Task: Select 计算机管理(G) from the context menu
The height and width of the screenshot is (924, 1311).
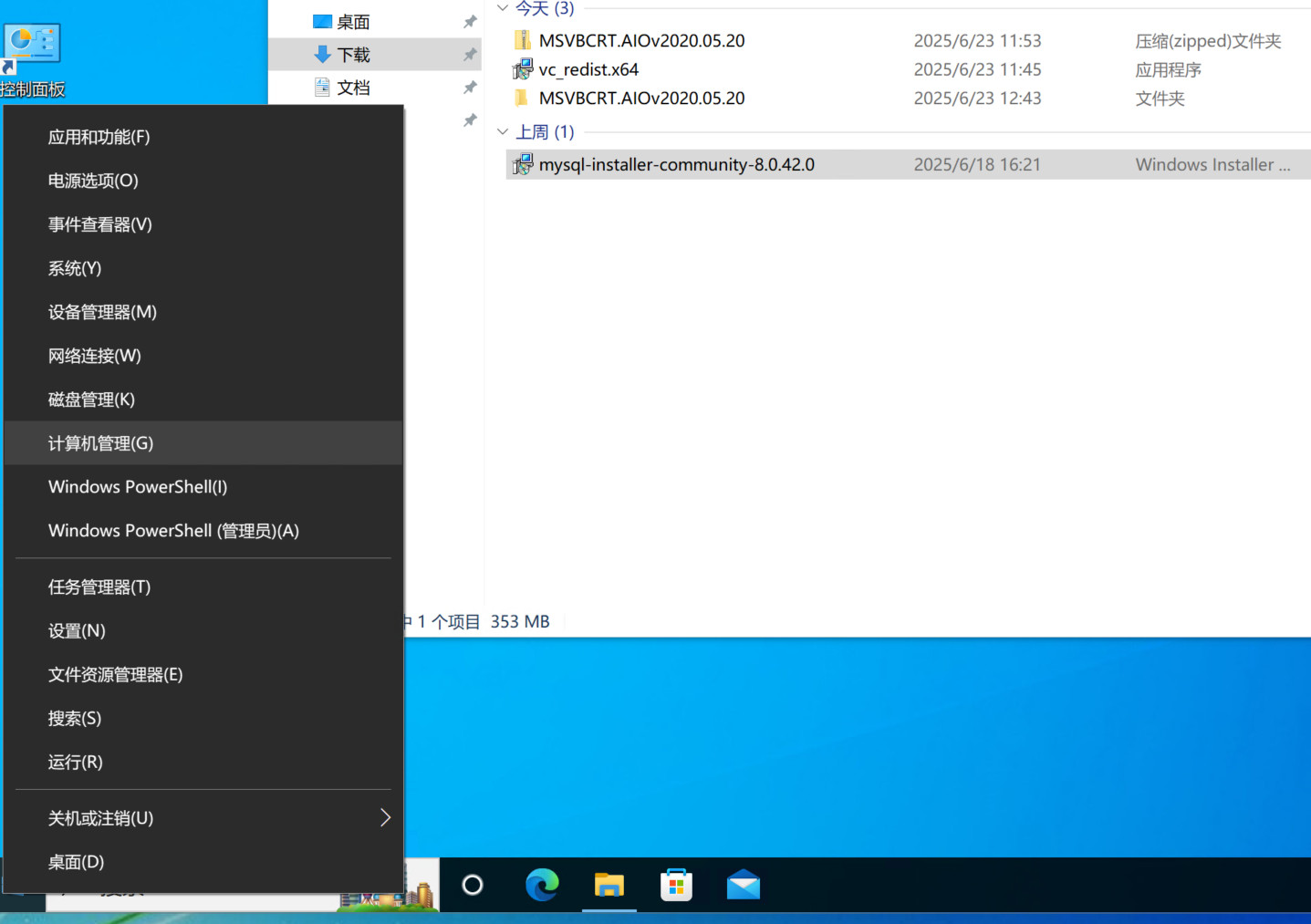Action: pyautogui.click(x=100, y=443)
